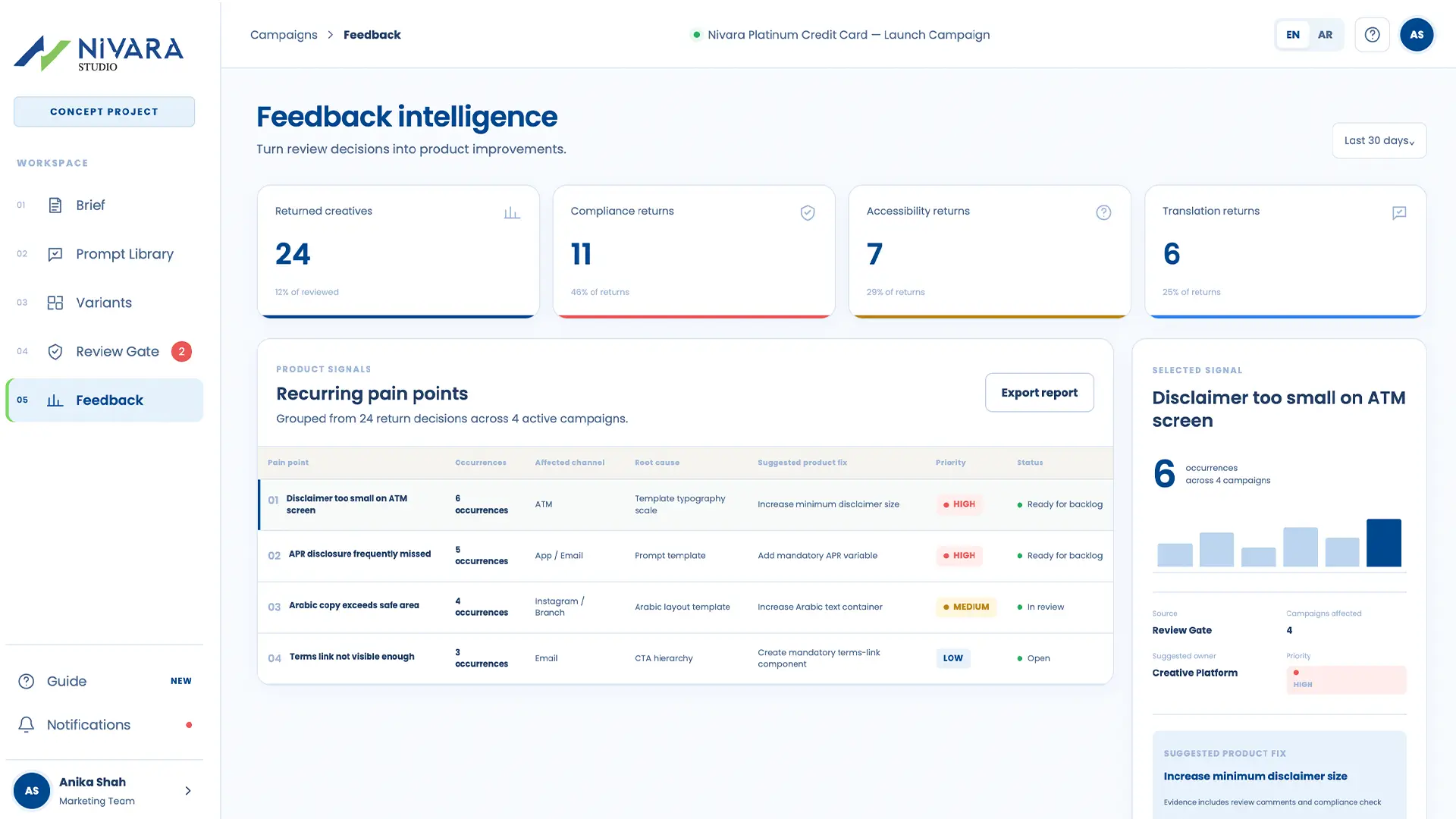Click question icon on Accessibility returns card
This screenshot has width=1456, height=819.
(1103, 213)
